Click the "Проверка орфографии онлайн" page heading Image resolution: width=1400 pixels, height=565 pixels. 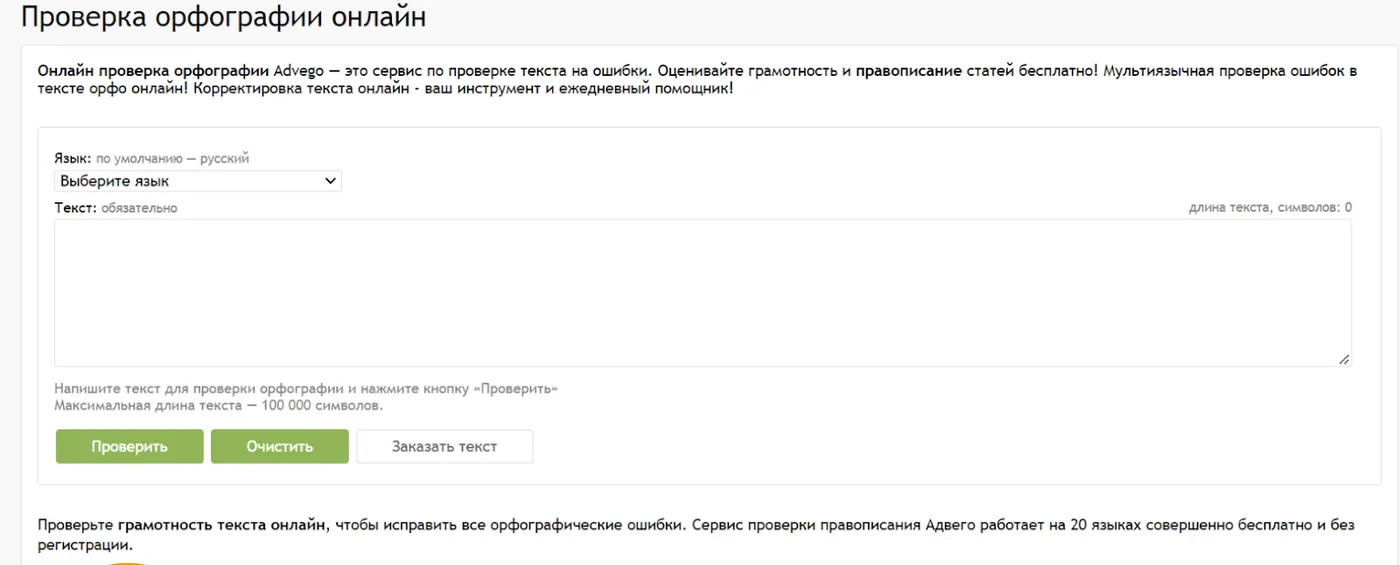point(223,17)
